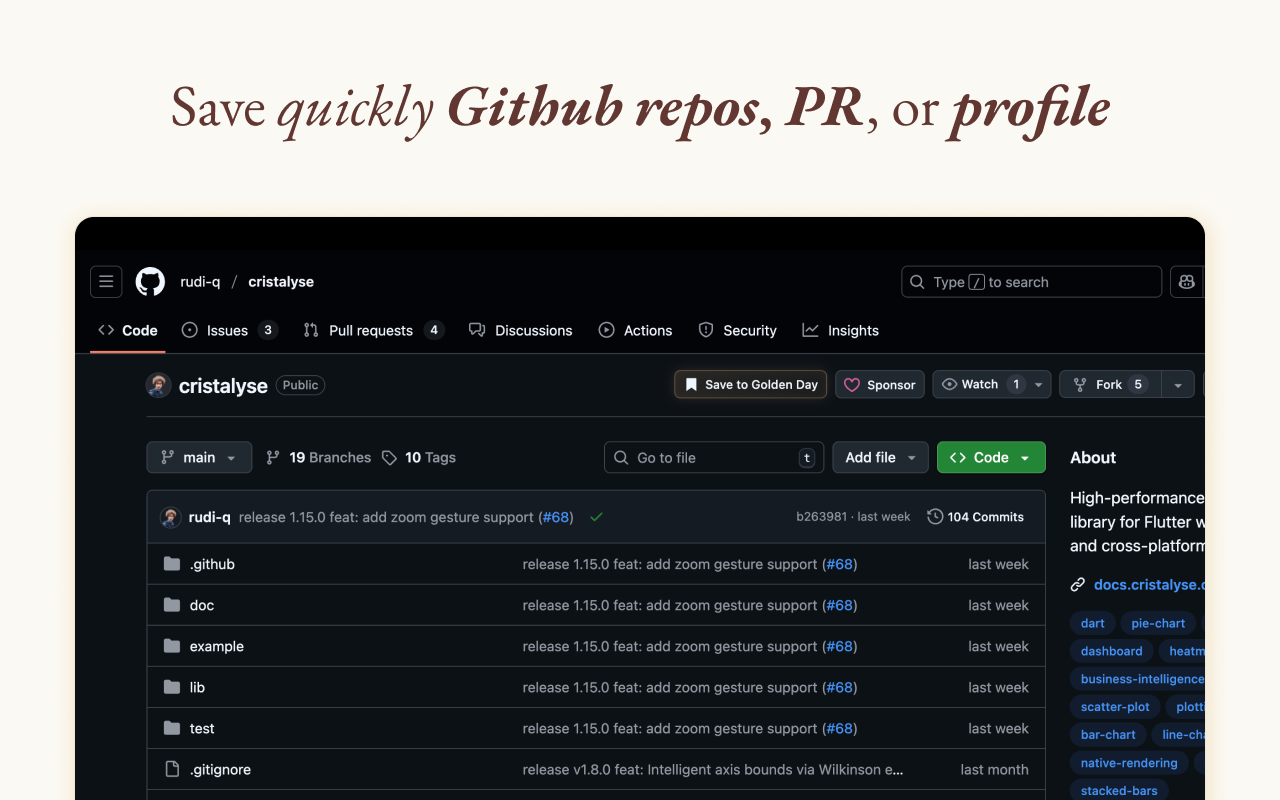This screenshot has height=800, width=1280.
Task: Open the example folder name
Action: 217,646
